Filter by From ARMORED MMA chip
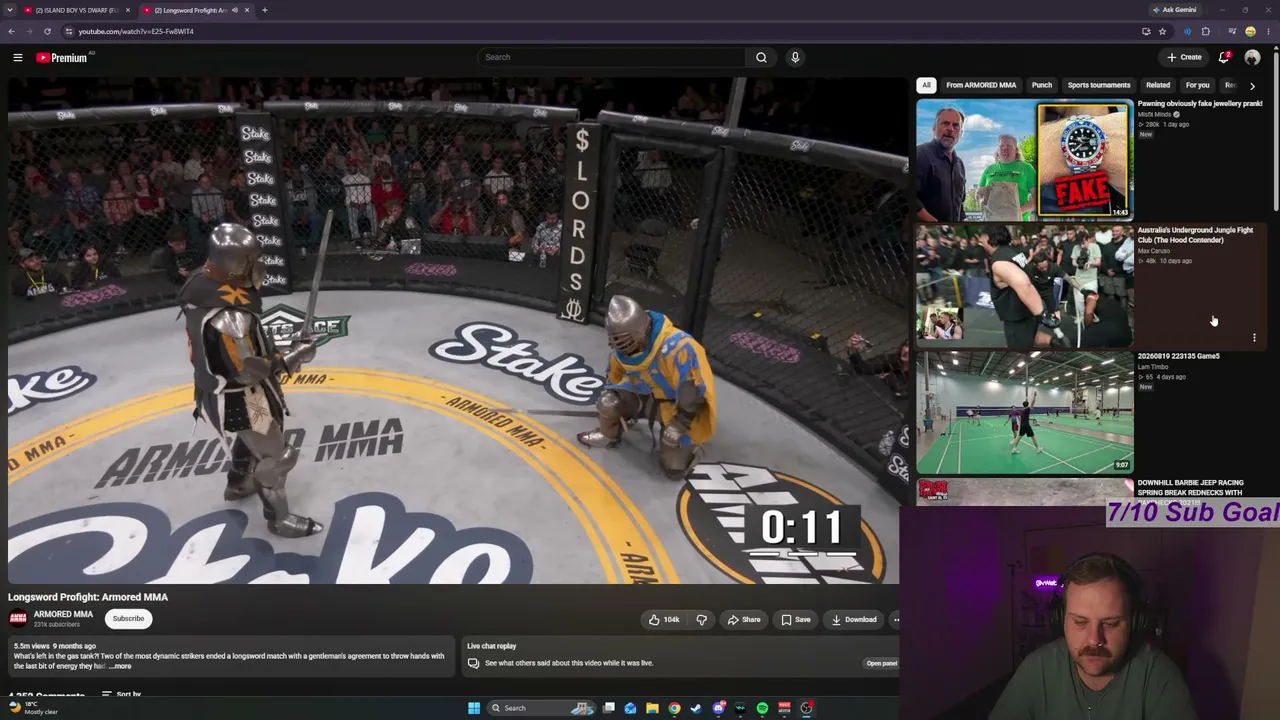 click(981, 85)
